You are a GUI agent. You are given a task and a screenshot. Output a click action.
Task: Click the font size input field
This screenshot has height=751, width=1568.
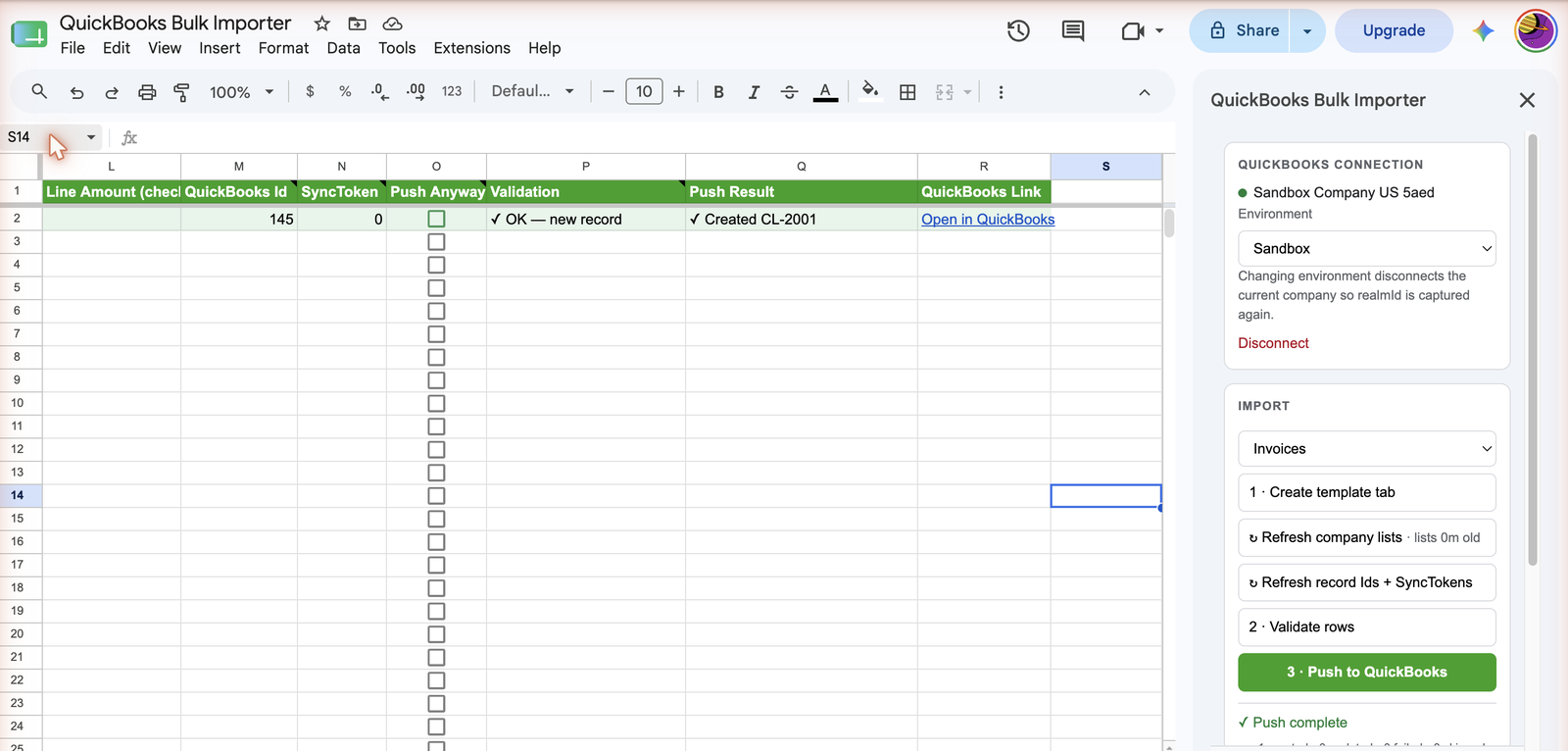pos(644,91)
